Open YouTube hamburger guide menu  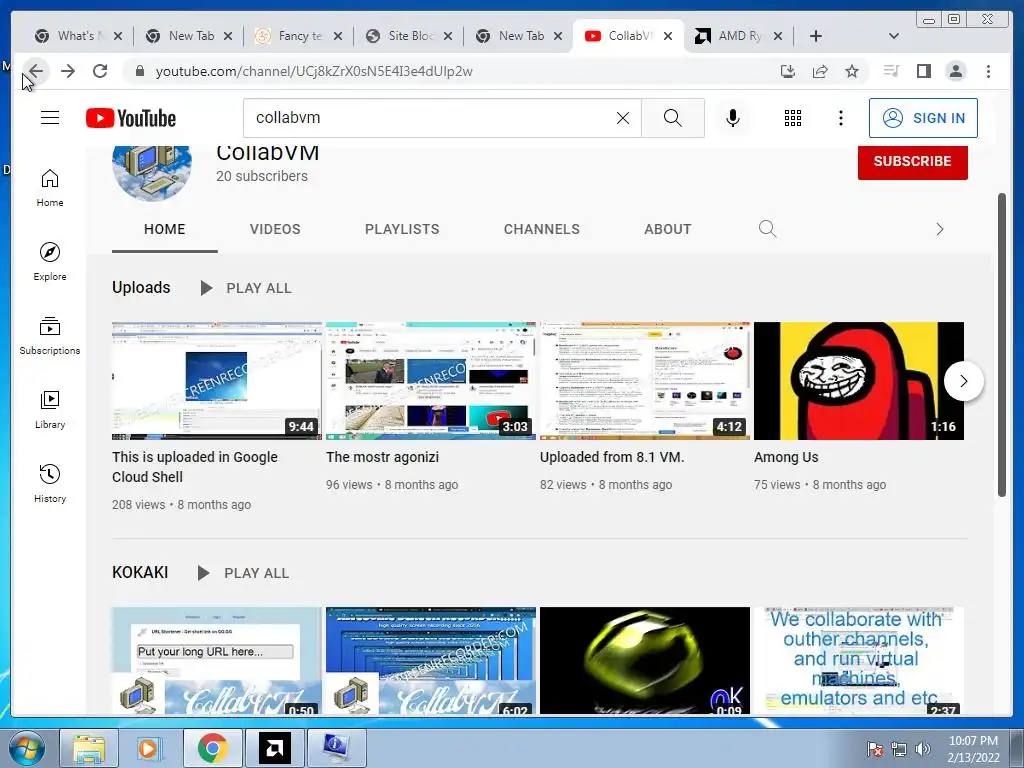click(x=50, y=118)
